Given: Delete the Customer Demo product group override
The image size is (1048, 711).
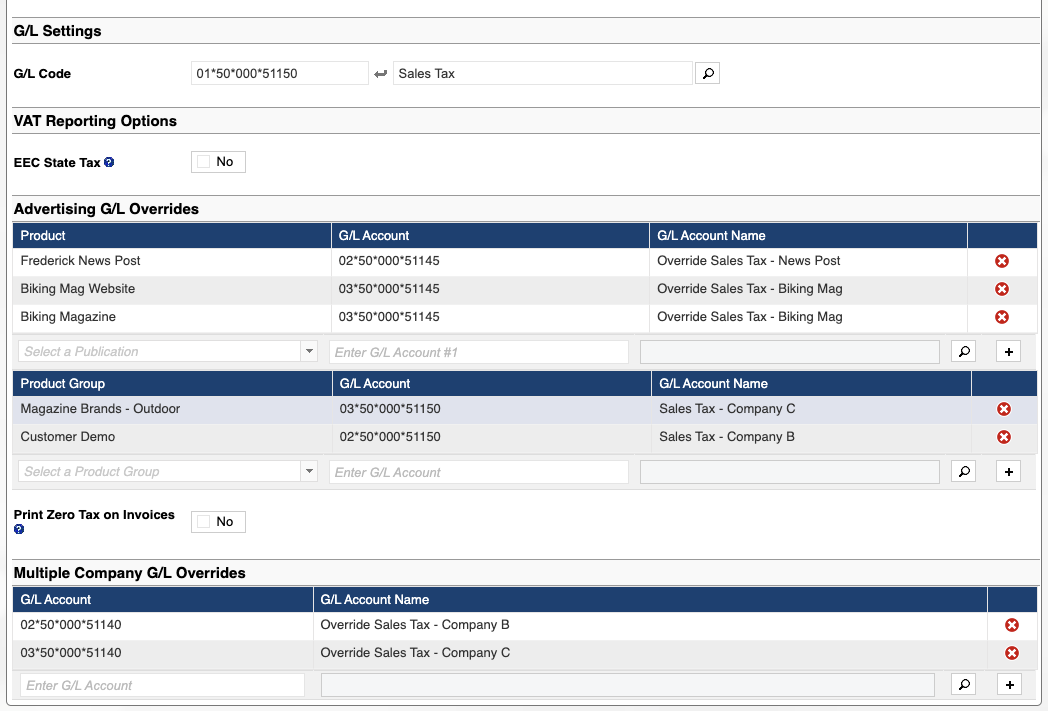Looking at the screenshot, I should (x=1004, y=437).
